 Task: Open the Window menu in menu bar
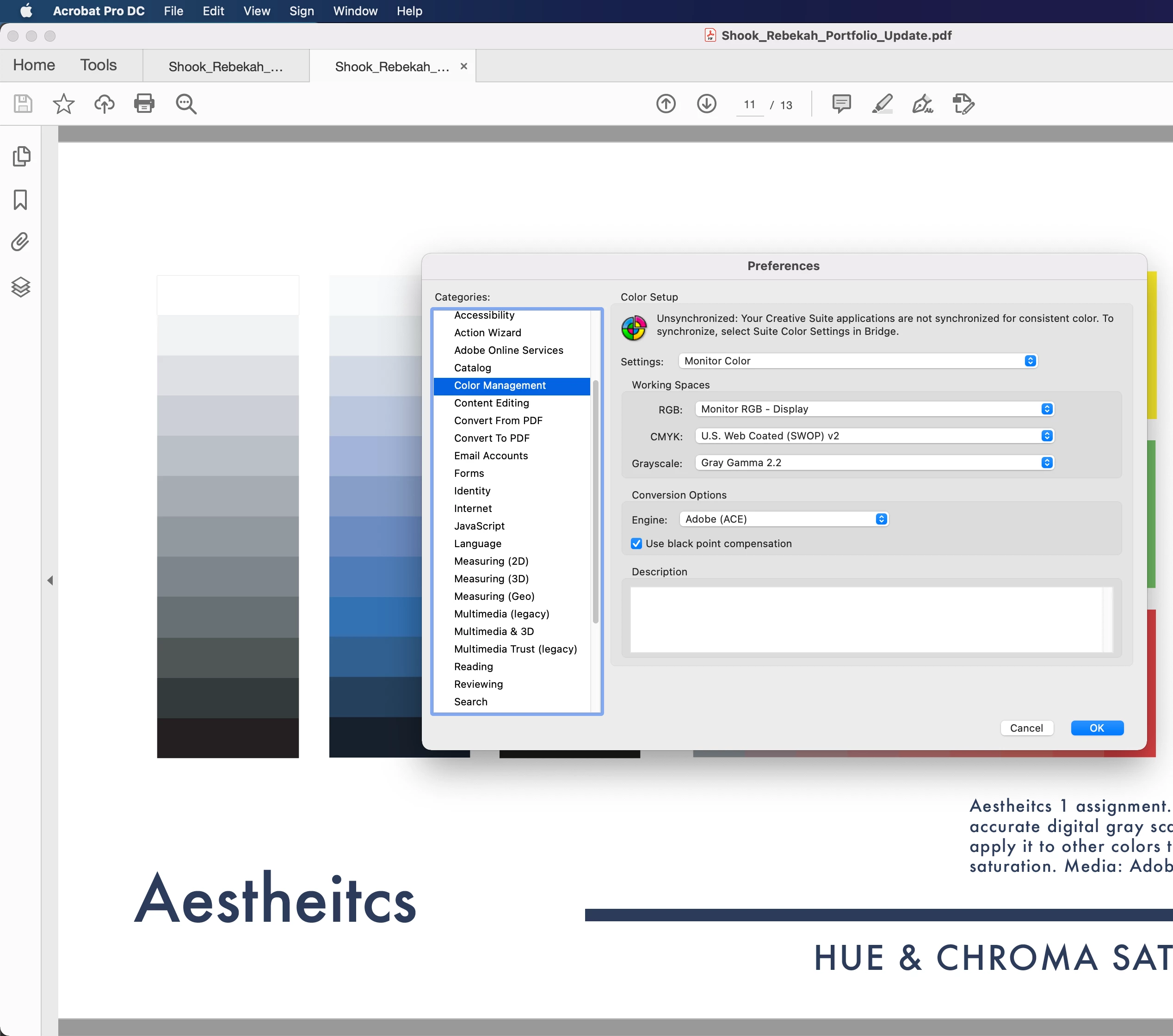[355, 11]
